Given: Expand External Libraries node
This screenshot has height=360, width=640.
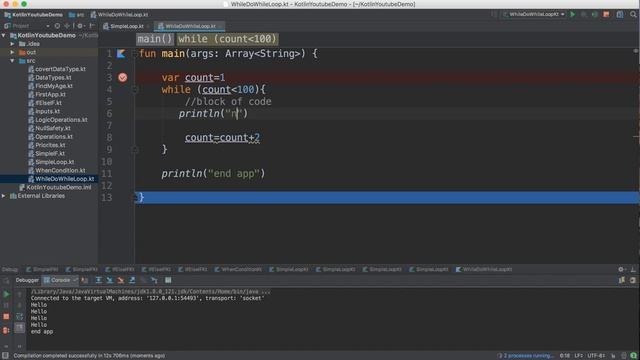Looking at the screenshot, I should tap(4, 196).
